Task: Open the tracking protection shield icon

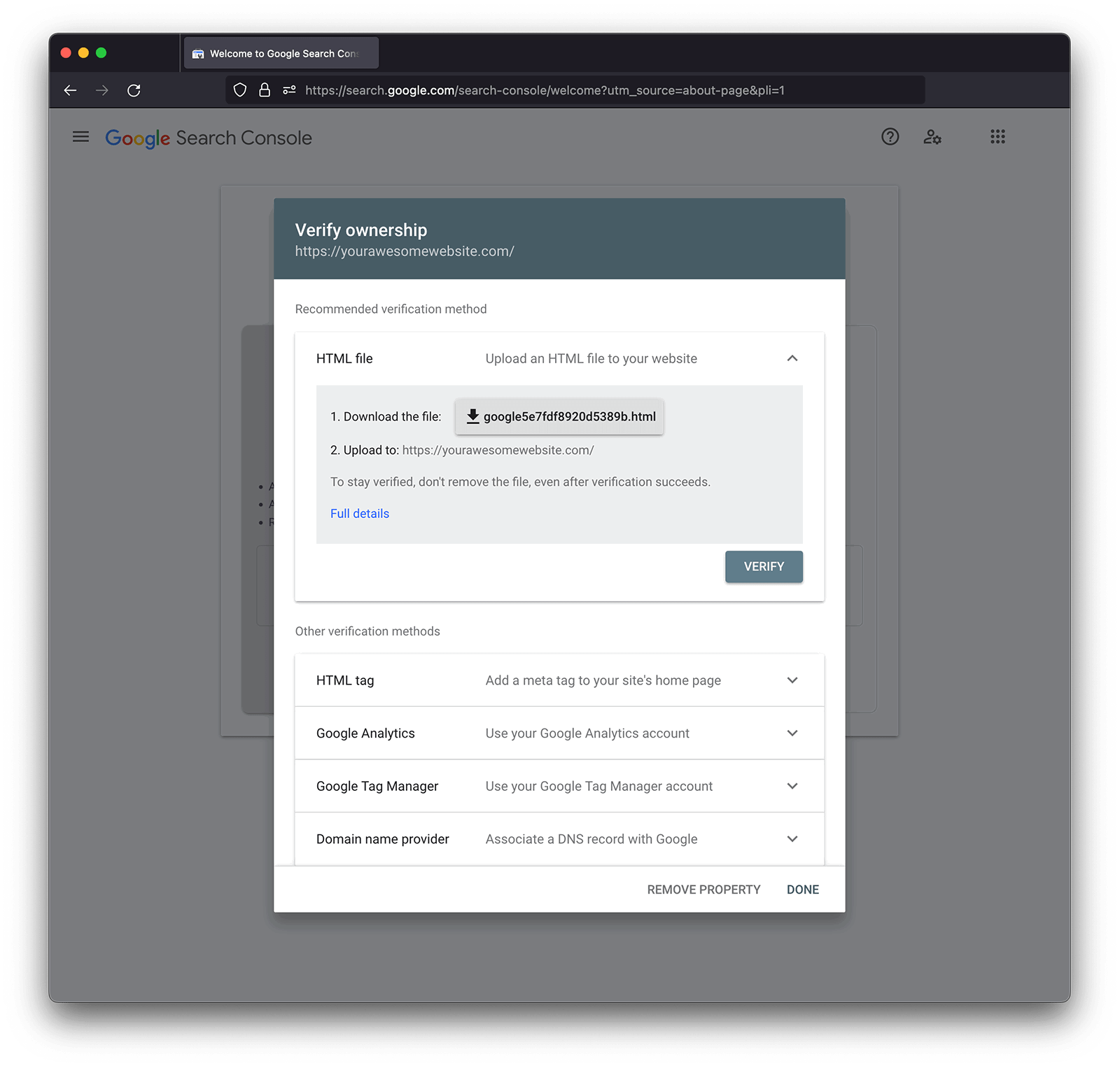Action: coord(240,90)
